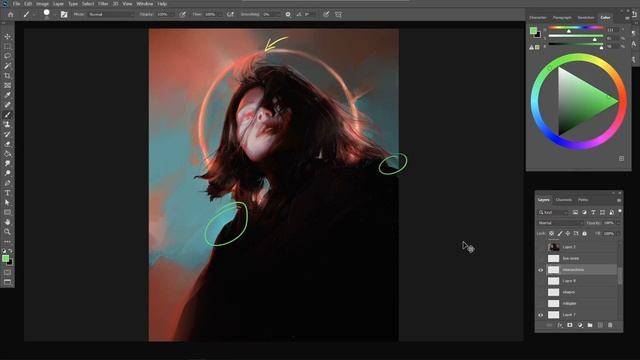Select the Rectangular Marquee tool
This screenshot has height=360, width=640.
(x=7, y=47)
